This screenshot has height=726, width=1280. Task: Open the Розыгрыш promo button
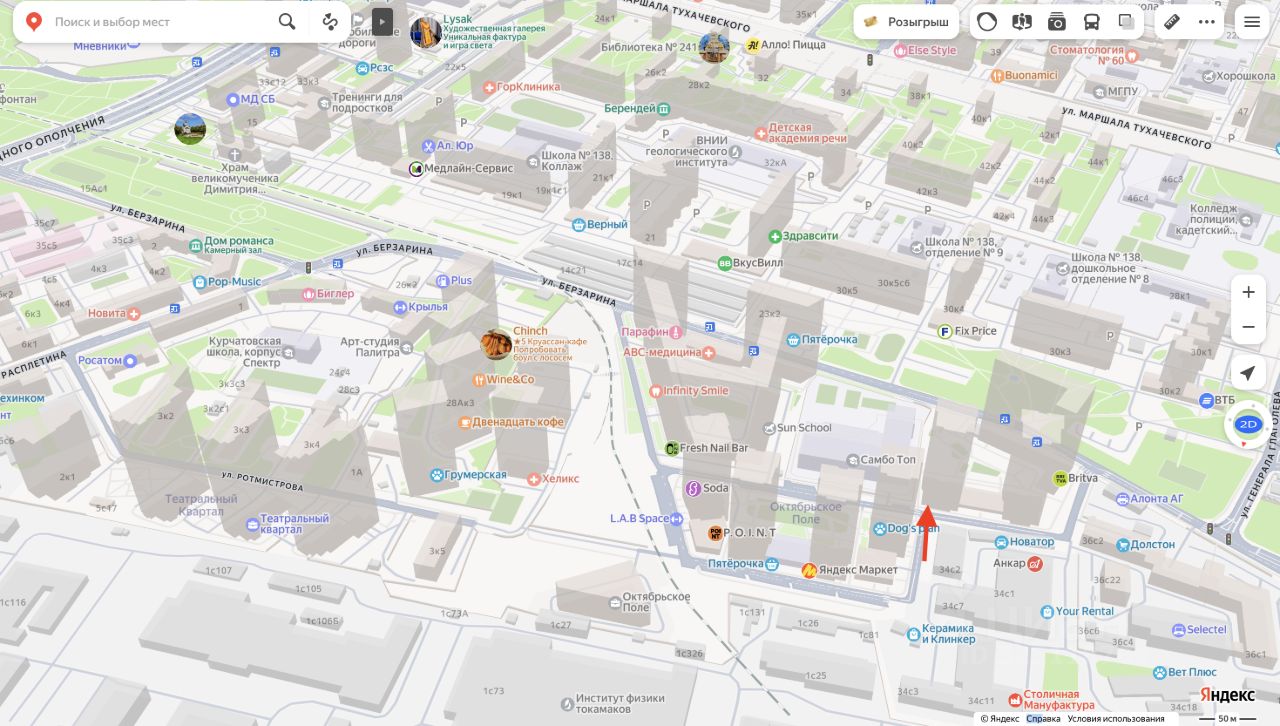click(x=906, y=21)
